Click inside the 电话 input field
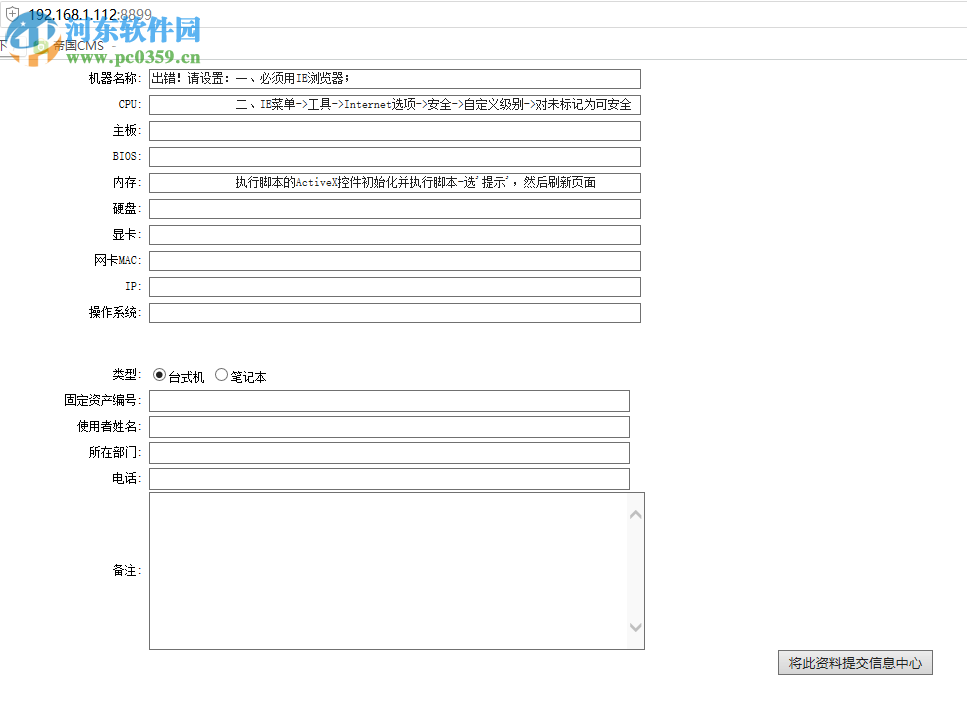The image size is (967, 704). click(390, 478)
